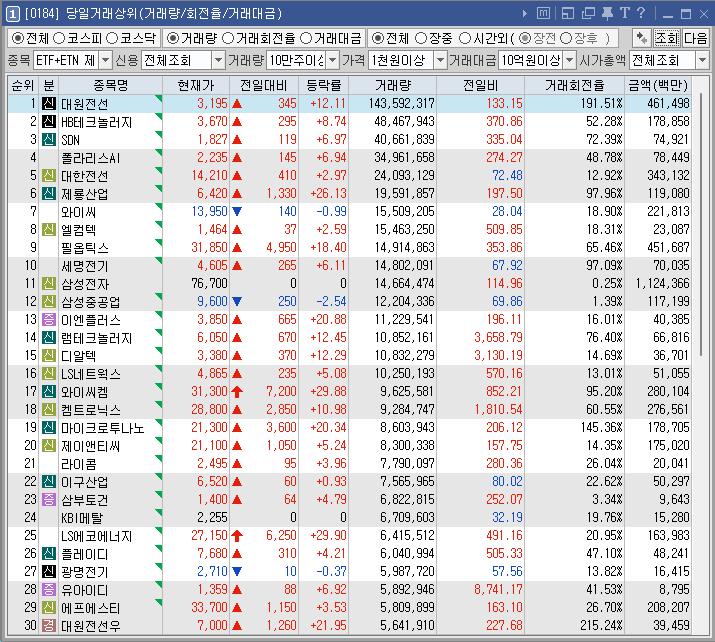Select the 전체 market radio button
Image resolution: width=715 pixels, height=642 pixels.
point(18,38)
